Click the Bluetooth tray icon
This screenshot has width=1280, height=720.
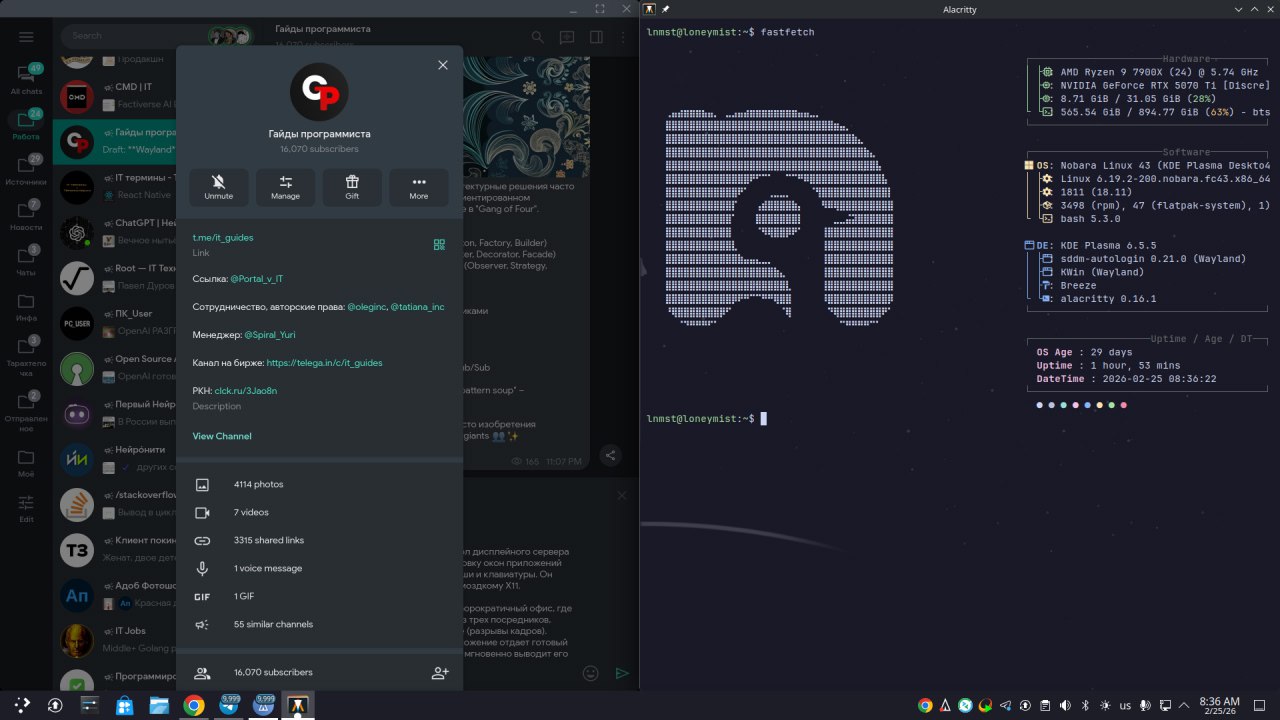(x=1085, y=705)
